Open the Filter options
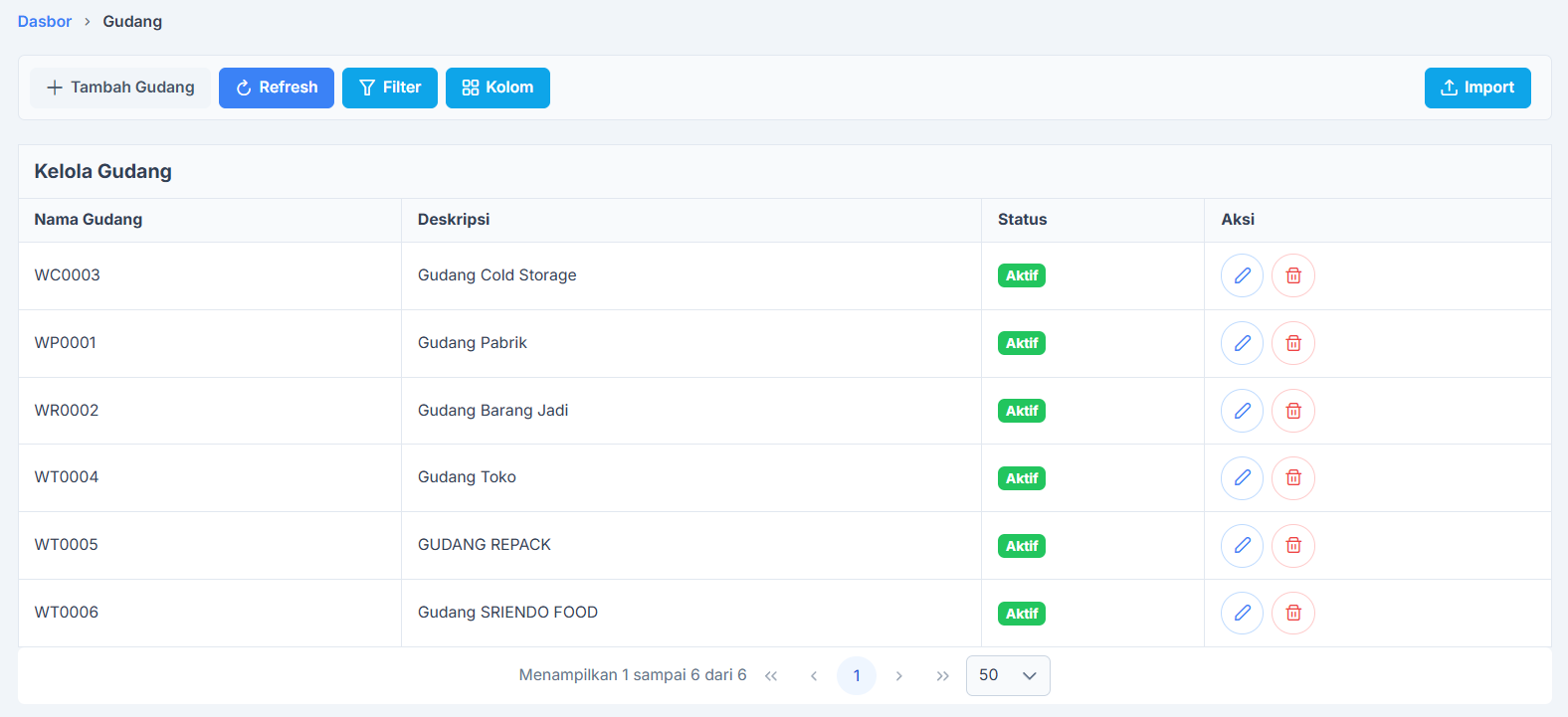The image size is (1568, 717). click(390, 88)
